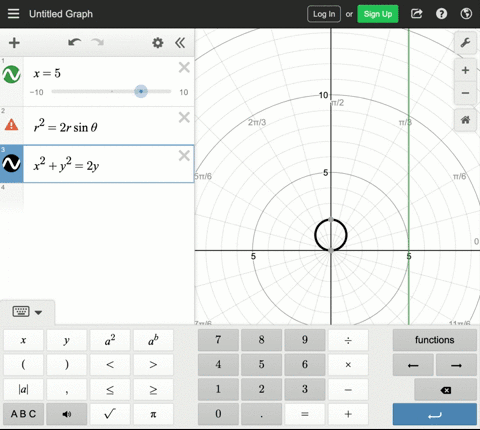Collapse the expression list panel
The image size is (480, 430).
(180, 43)
